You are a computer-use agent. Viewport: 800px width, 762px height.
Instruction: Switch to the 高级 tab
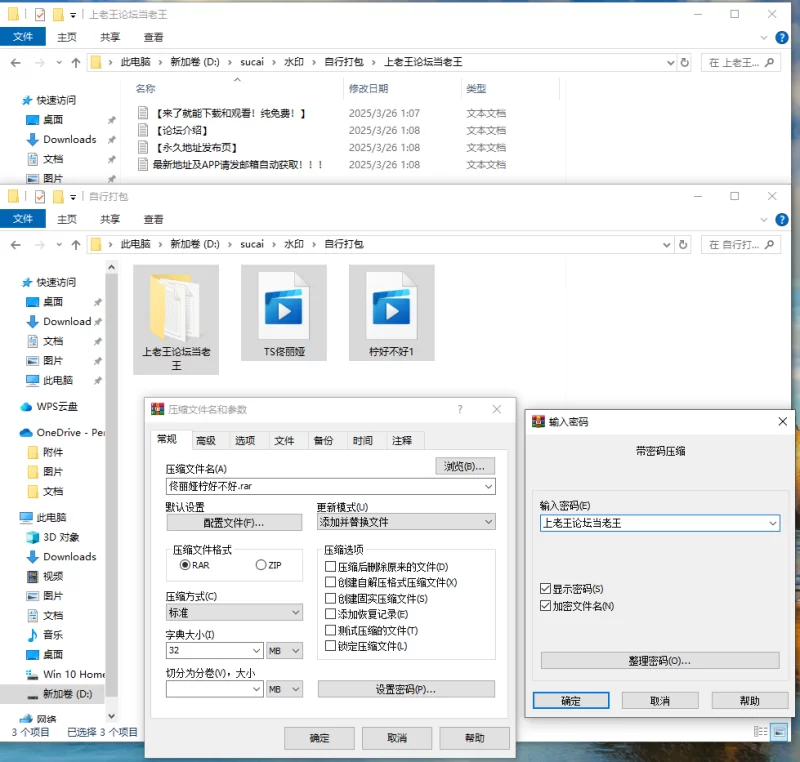coord(206,441)
